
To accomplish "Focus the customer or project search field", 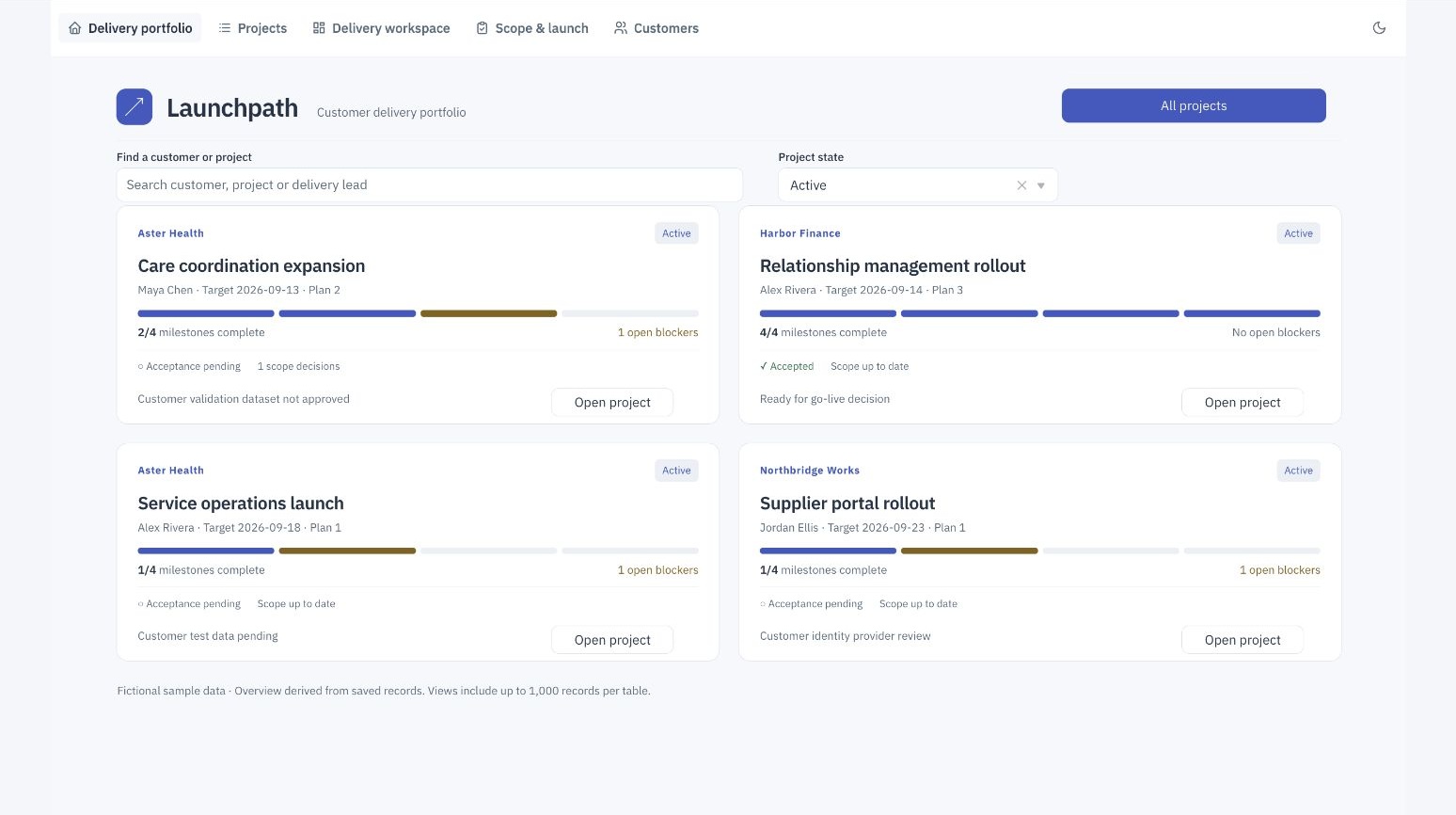I will [430, 184].
